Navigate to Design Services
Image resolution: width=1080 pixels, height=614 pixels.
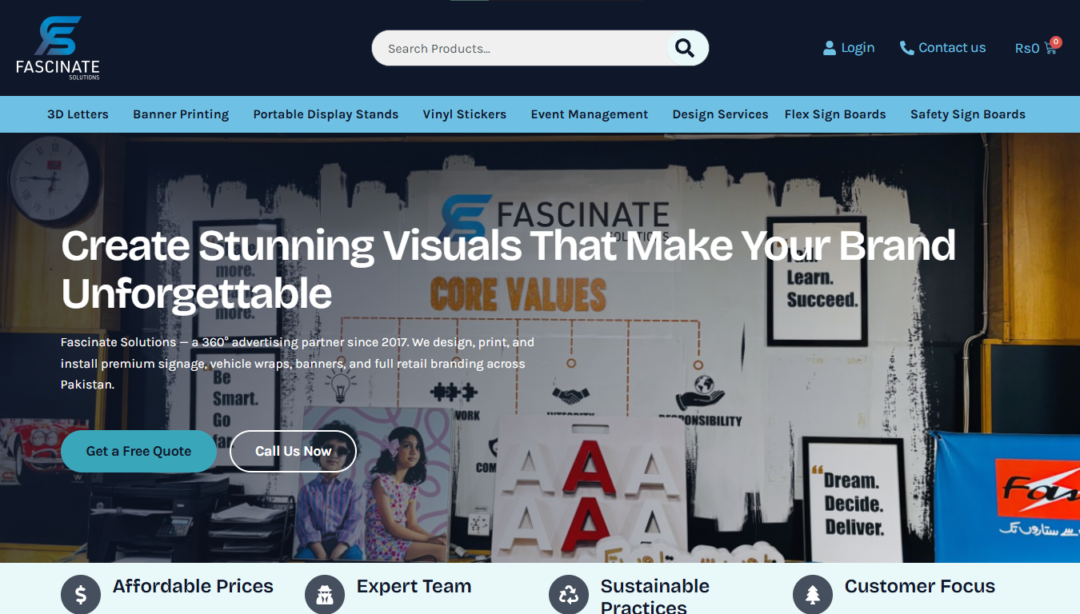(720, 114)
